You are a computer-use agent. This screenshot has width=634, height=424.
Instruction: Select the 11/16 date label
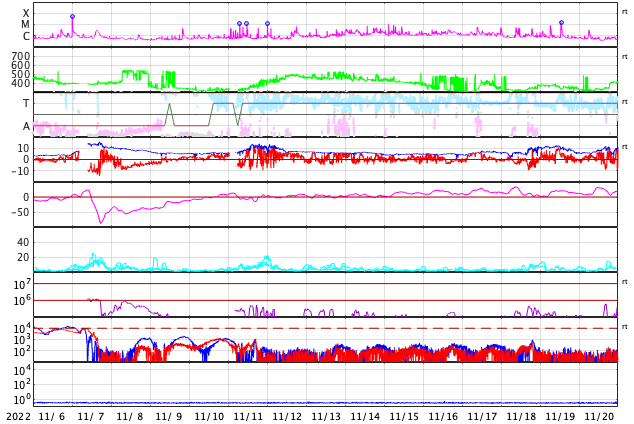point(443,416)
